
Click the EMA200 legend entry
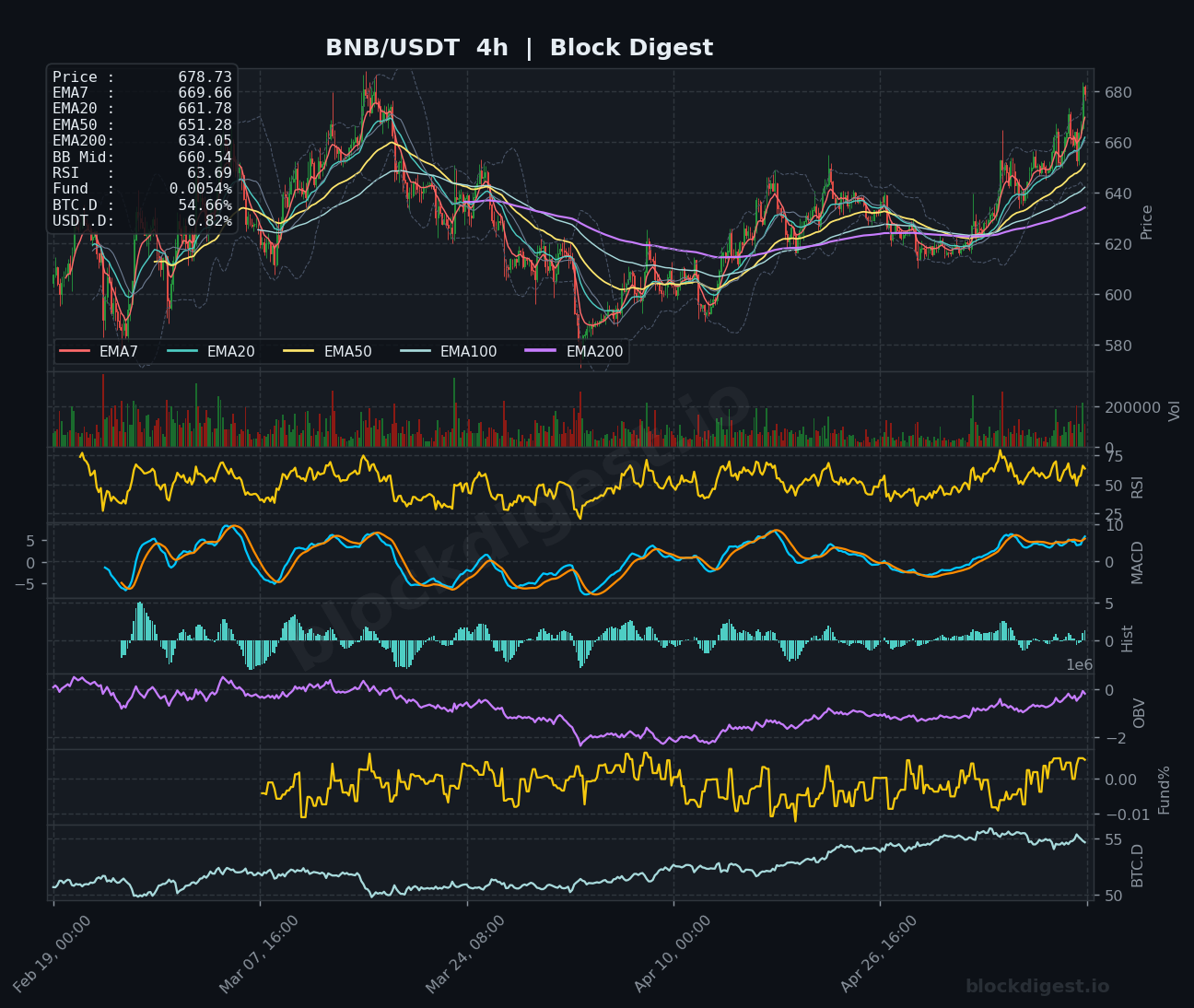coord(575,351)
